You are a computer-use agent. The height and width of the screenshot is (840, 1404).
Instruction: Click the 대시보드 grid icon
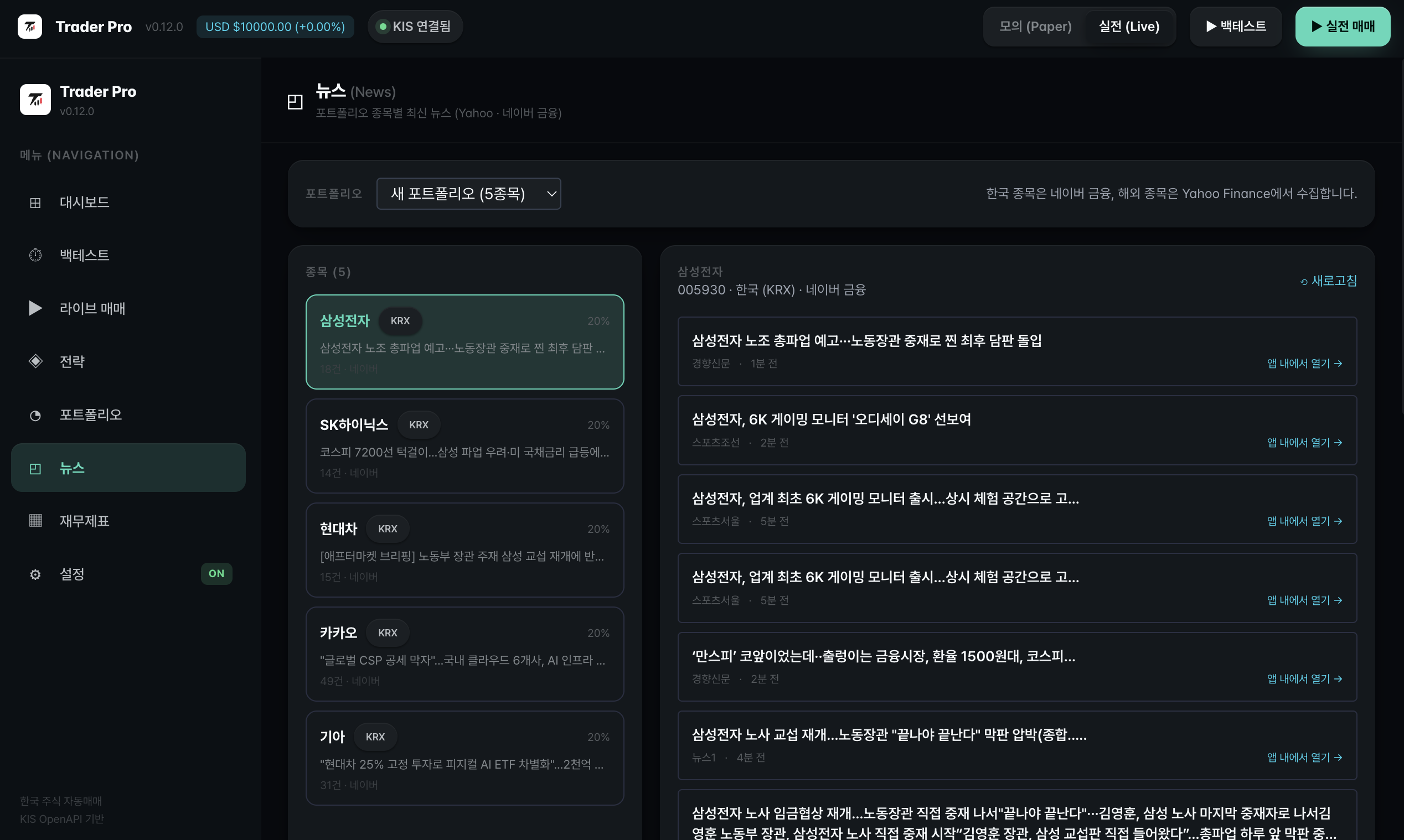[x=35, y=203]
